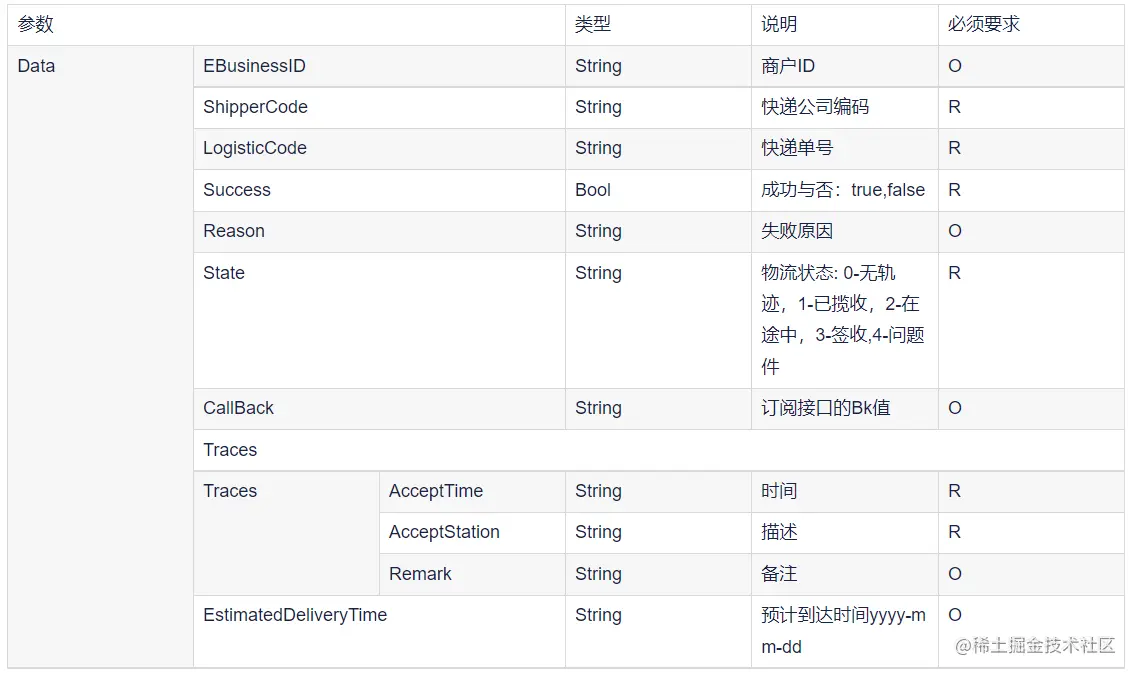1136x676 pixels.
Task: Click the 类型 column header
Action: tap(593, 25)
